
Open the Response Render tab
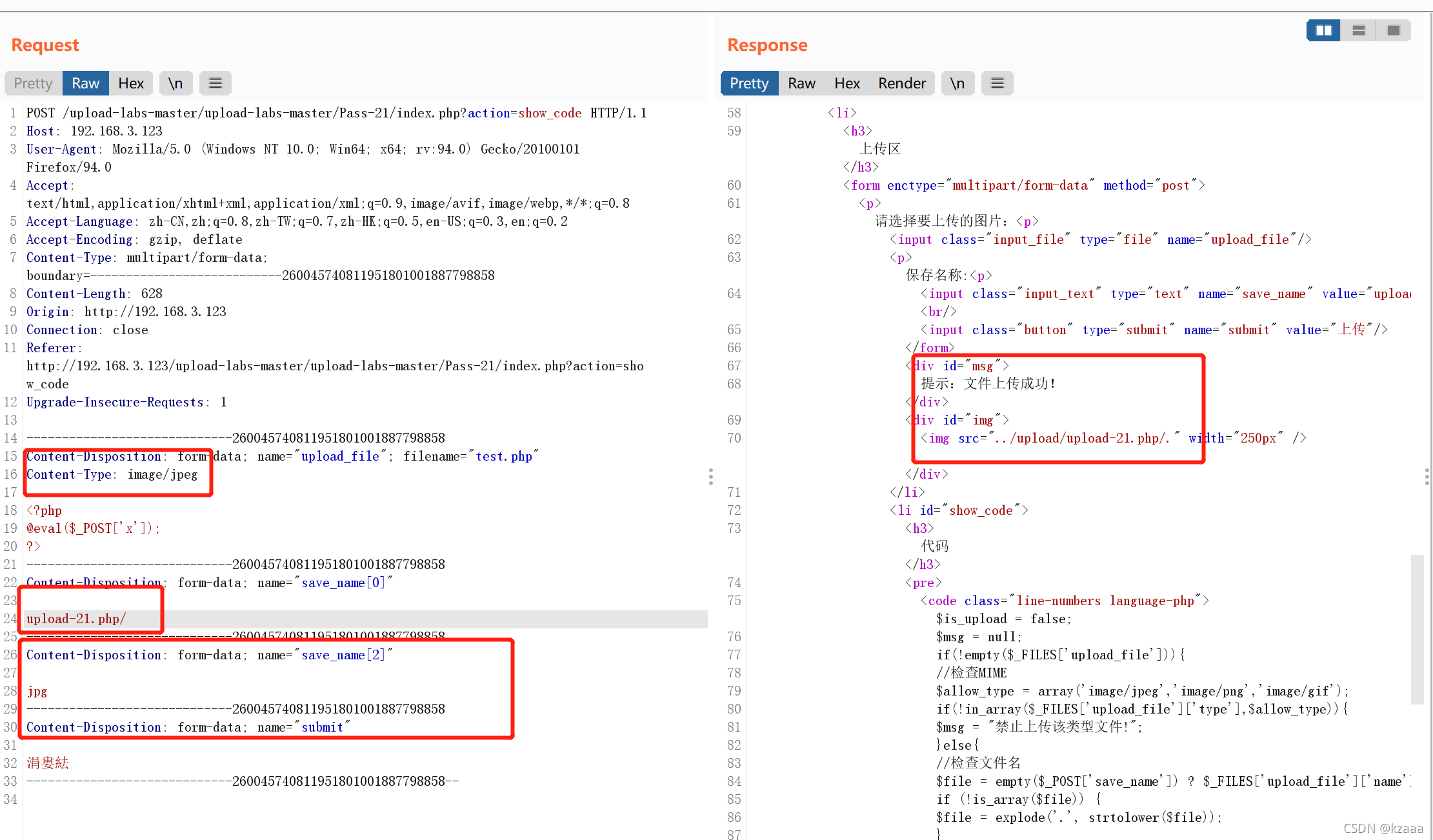point(901,83)
